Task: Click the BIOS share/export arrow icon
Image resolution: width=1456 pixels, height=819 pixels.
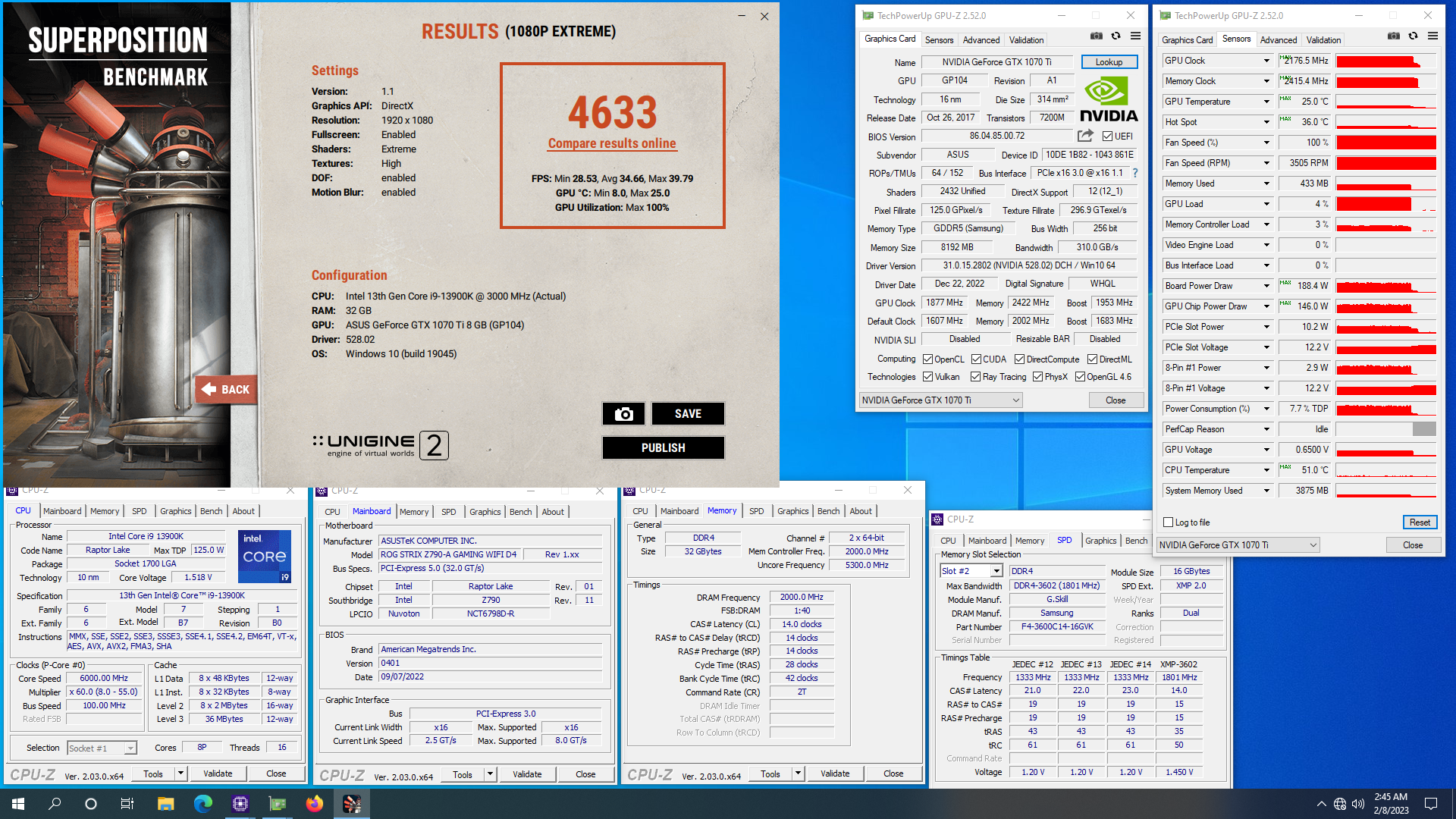Action: click(1085, 136)
